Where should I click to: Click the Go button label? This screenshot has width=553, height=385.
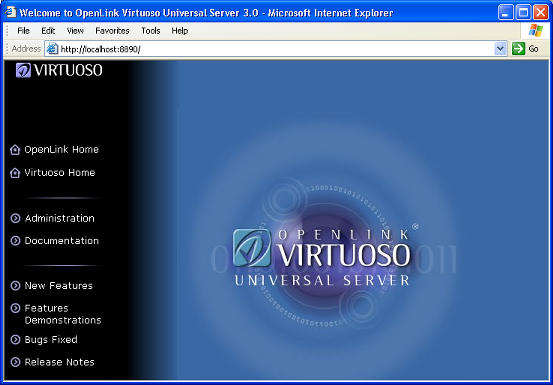tap(533, 49)
